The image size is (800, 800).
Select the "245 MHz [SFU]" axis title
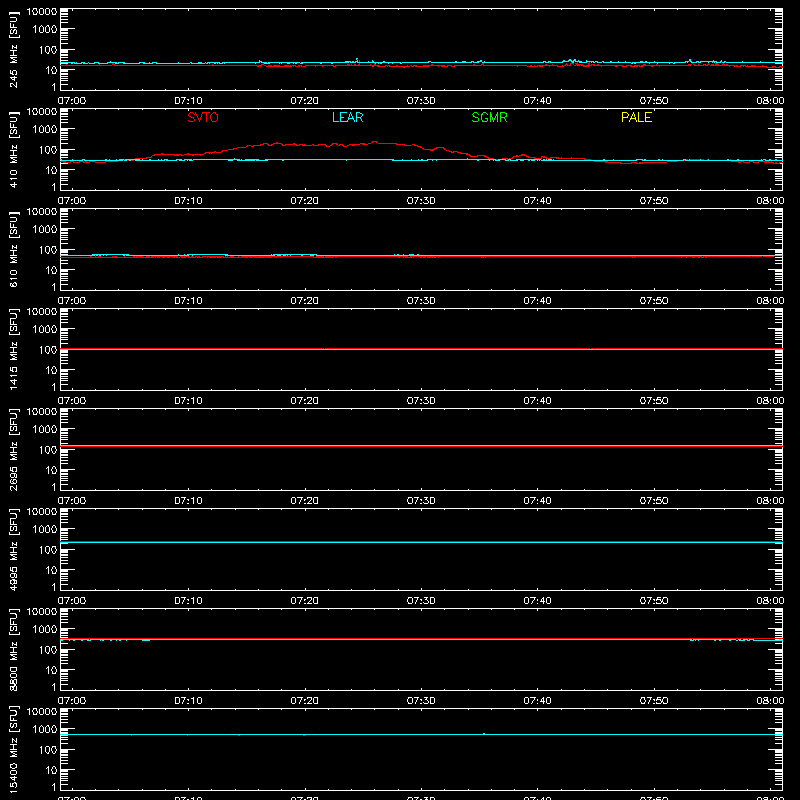coord(13,49)
